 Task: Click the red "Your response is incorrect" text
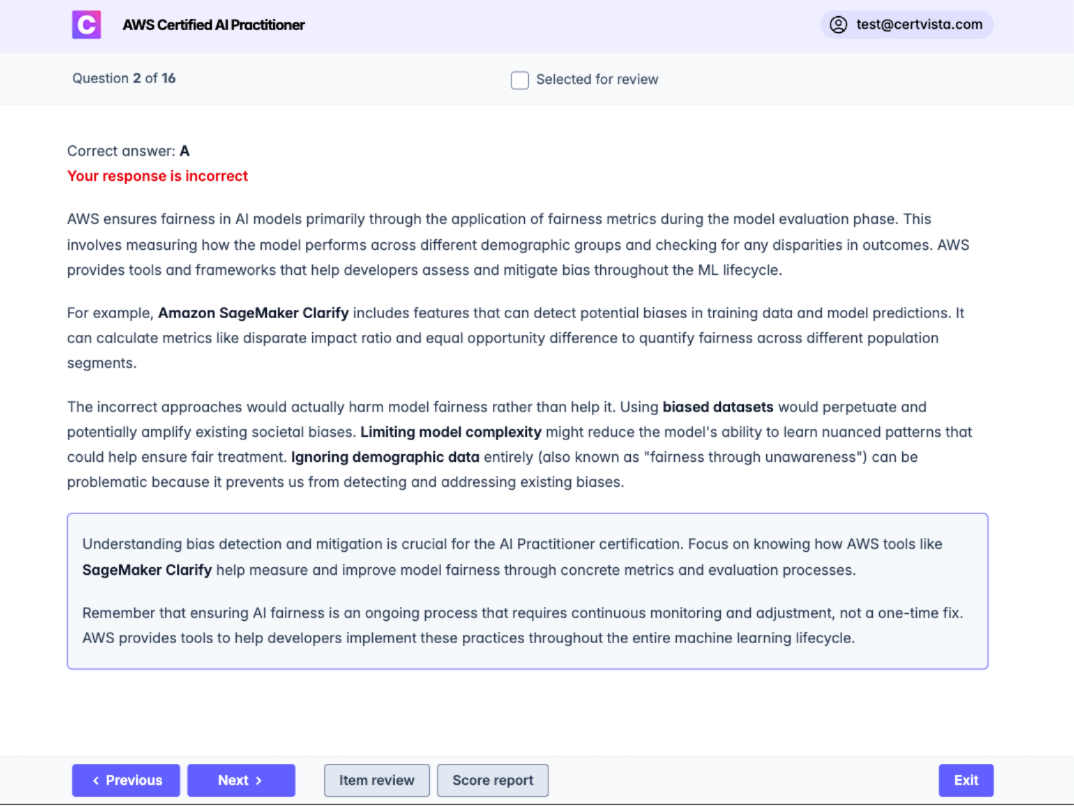point(157,176)
